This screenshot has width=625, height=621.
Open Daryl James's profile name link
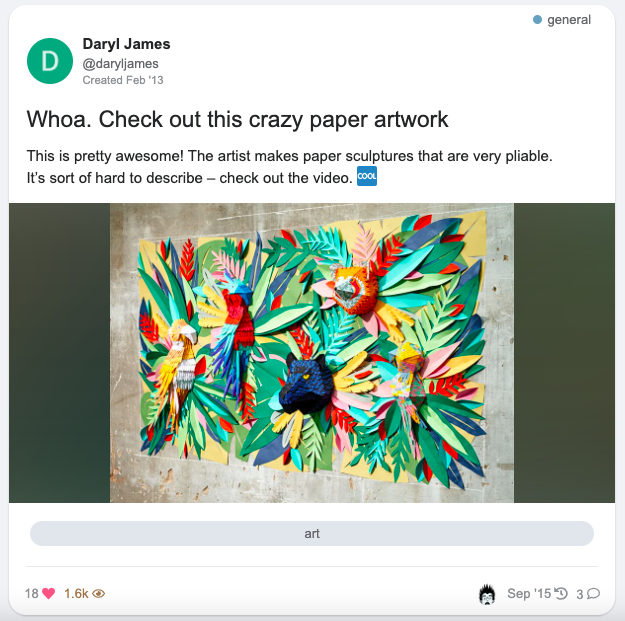coord(126,44)
